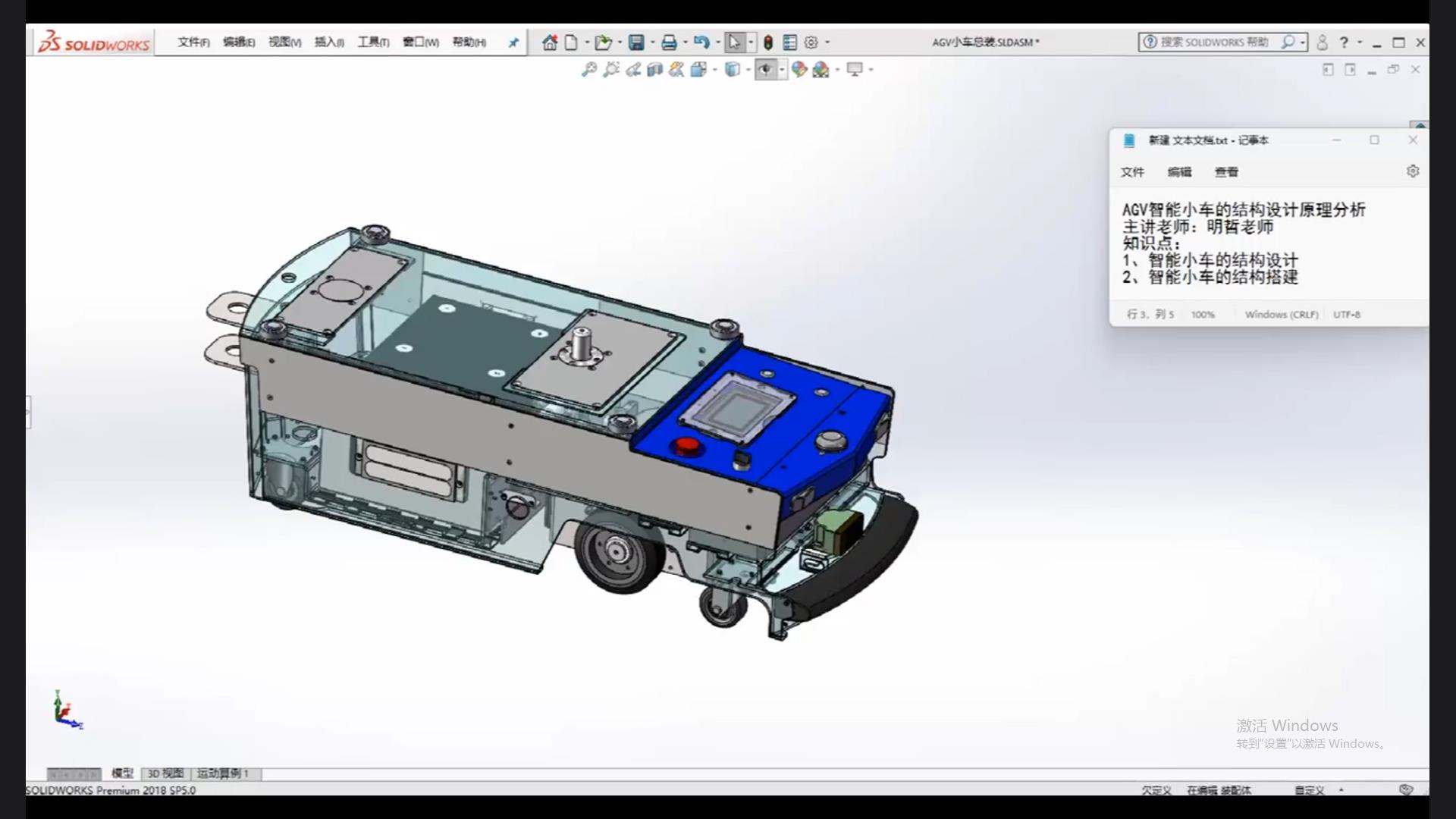Click the Open file folder icon
This screenshot has height=819, width=1456.
coord(604,42)
